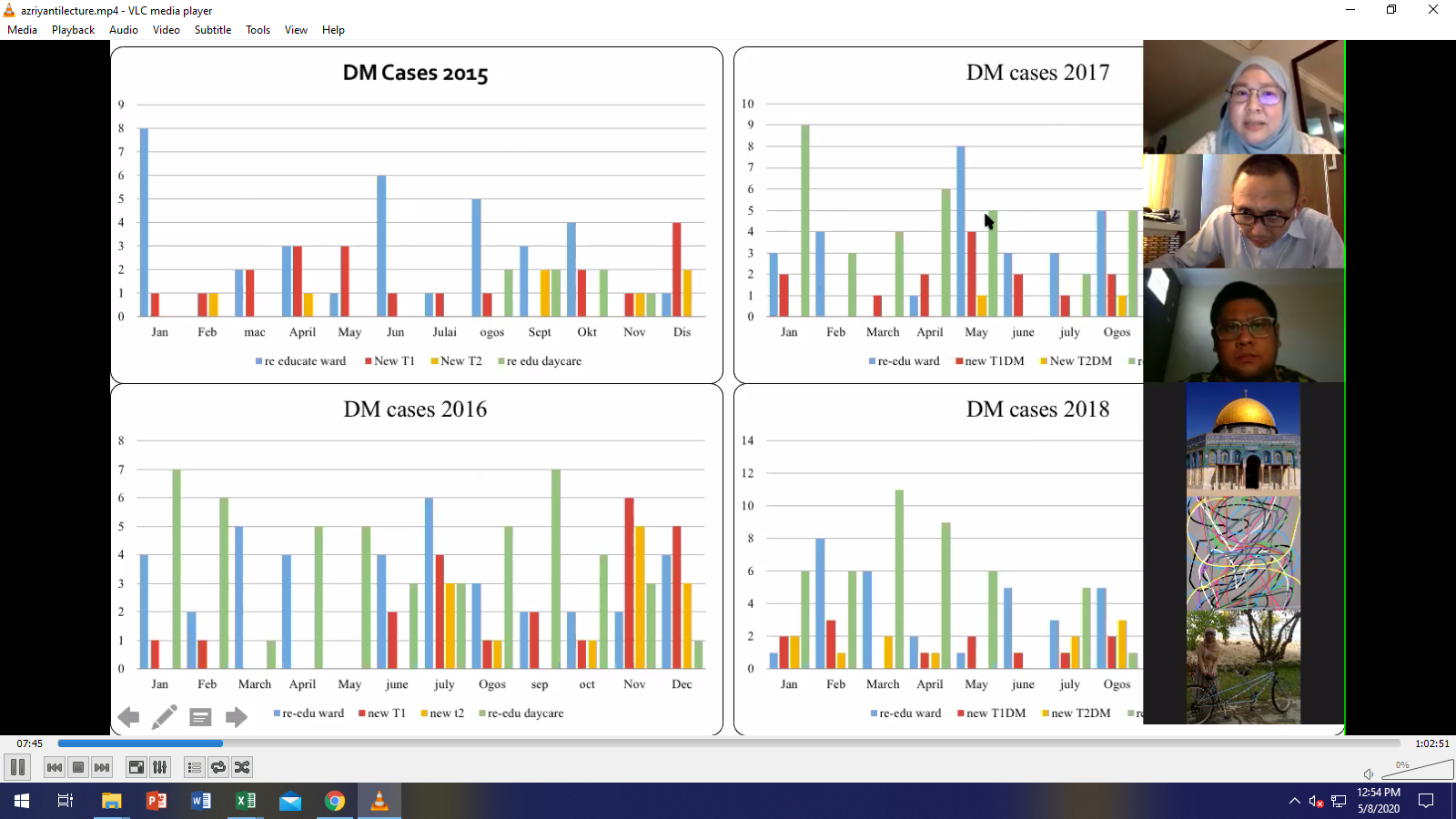The image size is (1456, 819).
Task: Open the Playback menu
Action: [73, 30]
